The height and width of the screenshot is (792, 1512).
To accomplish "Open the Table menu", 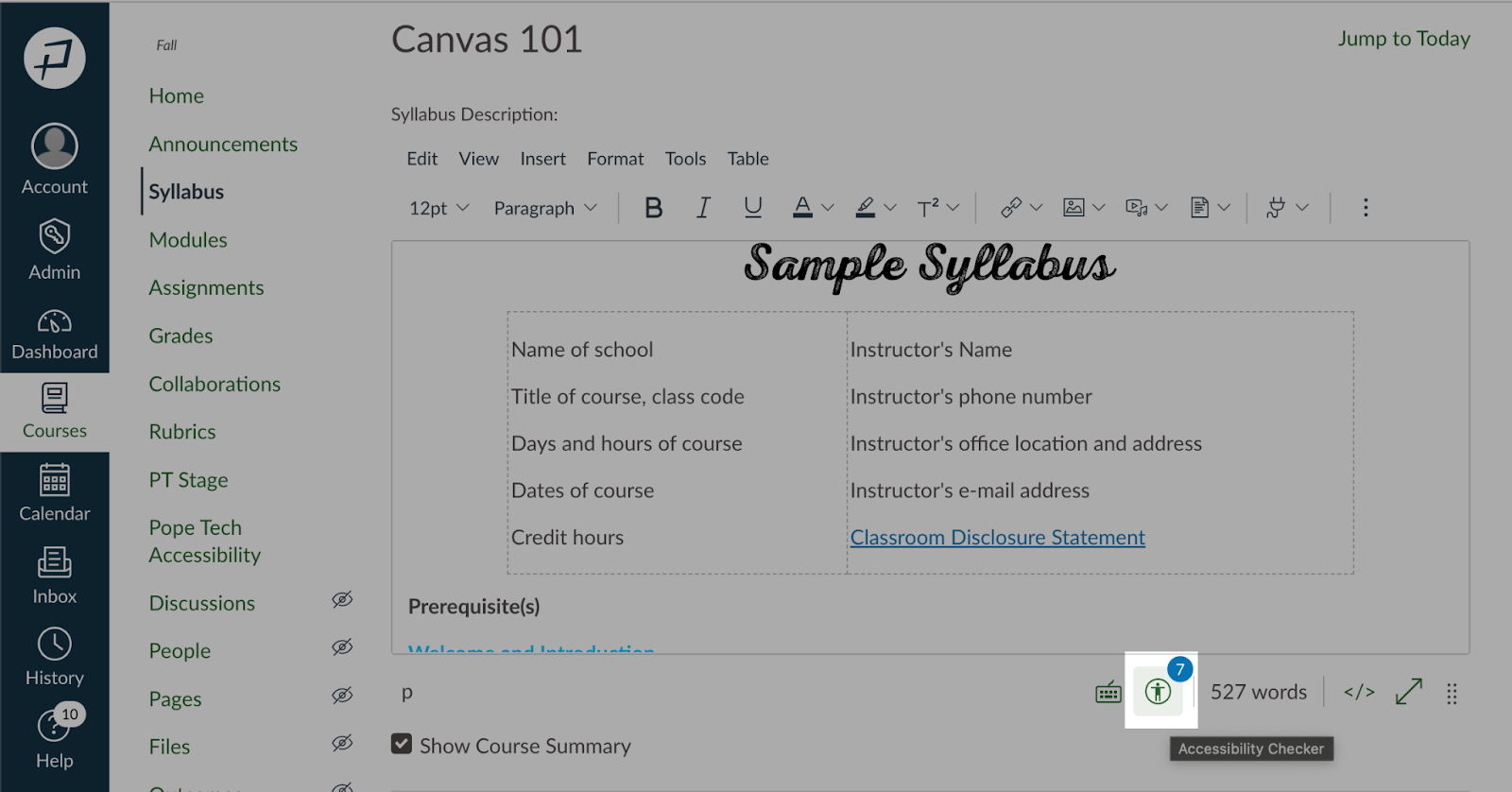I will click(x=748, y=159).
